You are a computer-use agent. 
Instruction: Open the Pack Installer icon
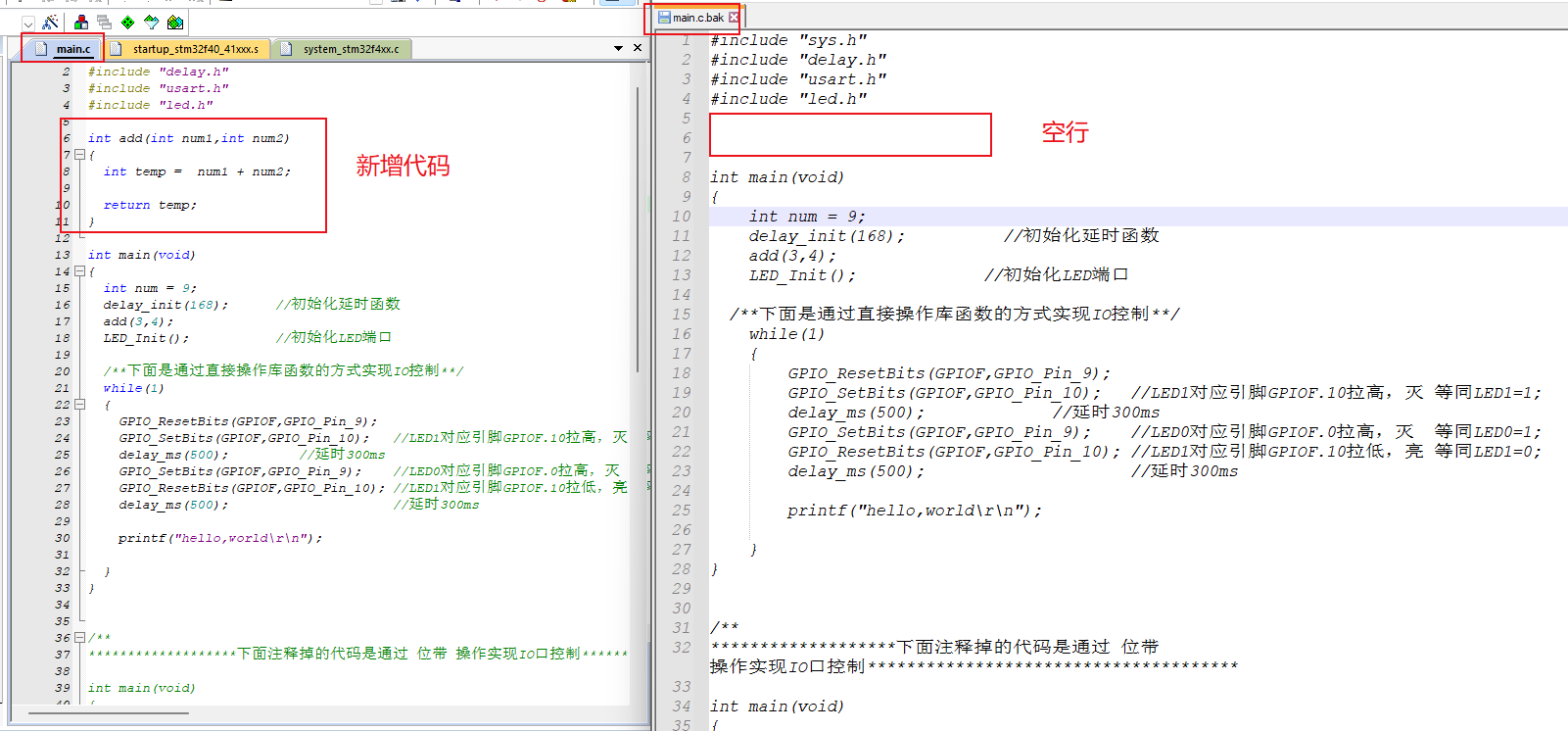pyautogui.click(x=175, y=22)
